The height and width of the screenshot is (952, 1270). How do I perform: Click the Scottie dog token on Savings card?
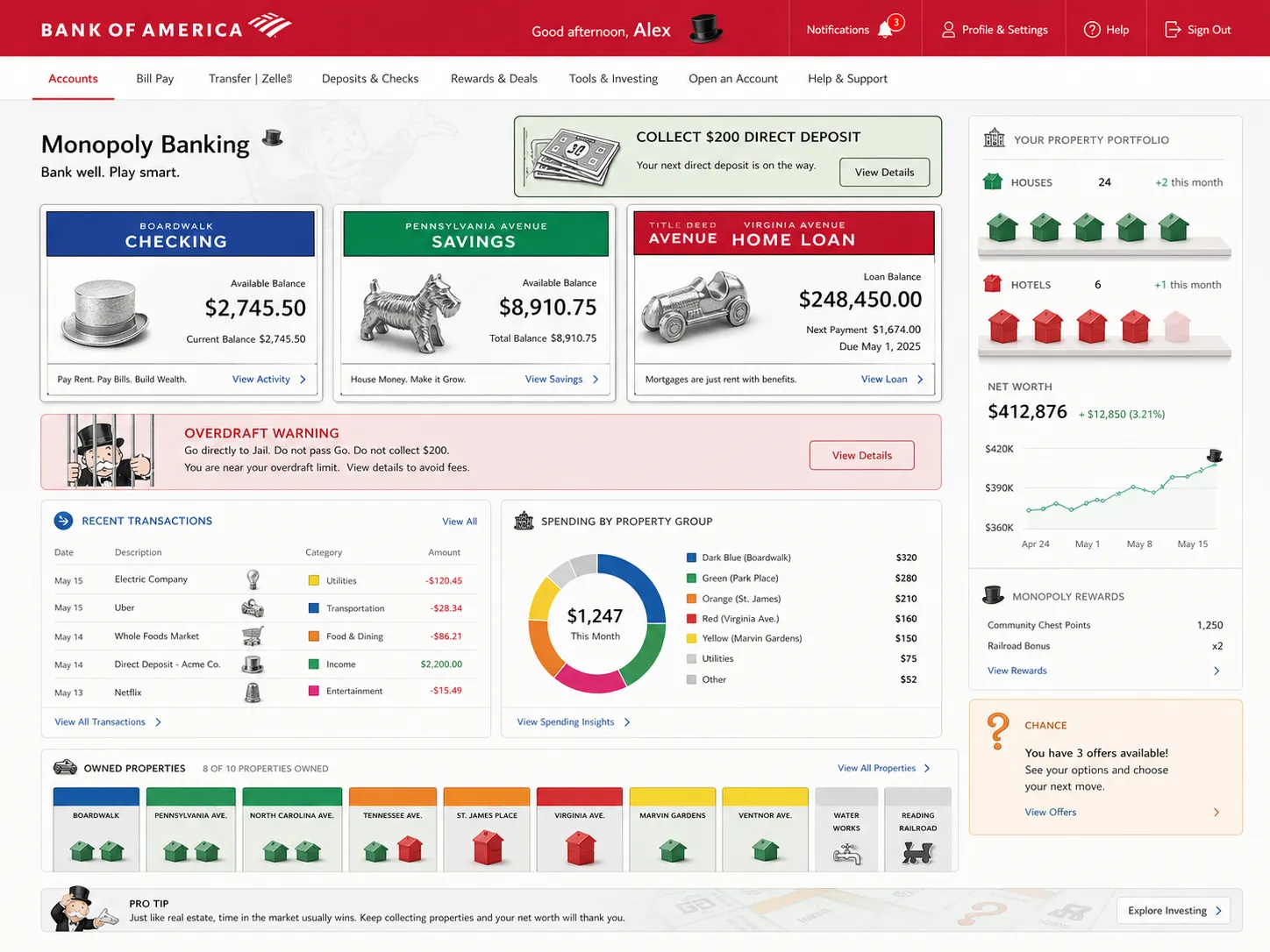click(411, 312)
